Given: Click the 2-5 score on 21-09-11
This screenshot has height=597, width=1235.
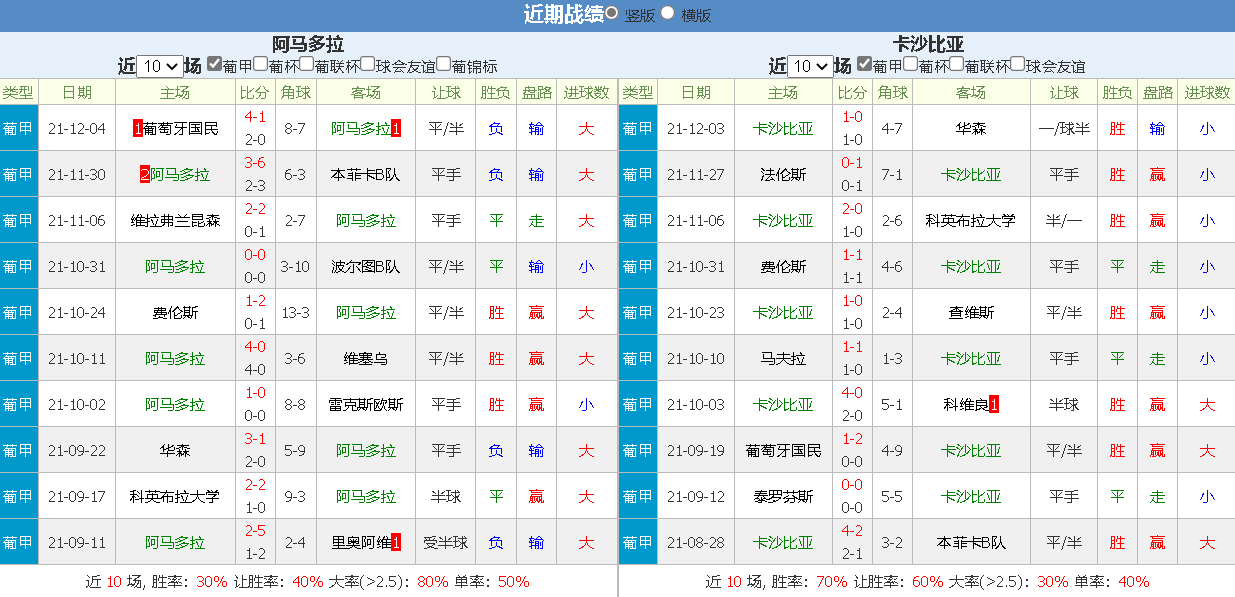Looking at the screenshot, I should click(x=255, y=531).
